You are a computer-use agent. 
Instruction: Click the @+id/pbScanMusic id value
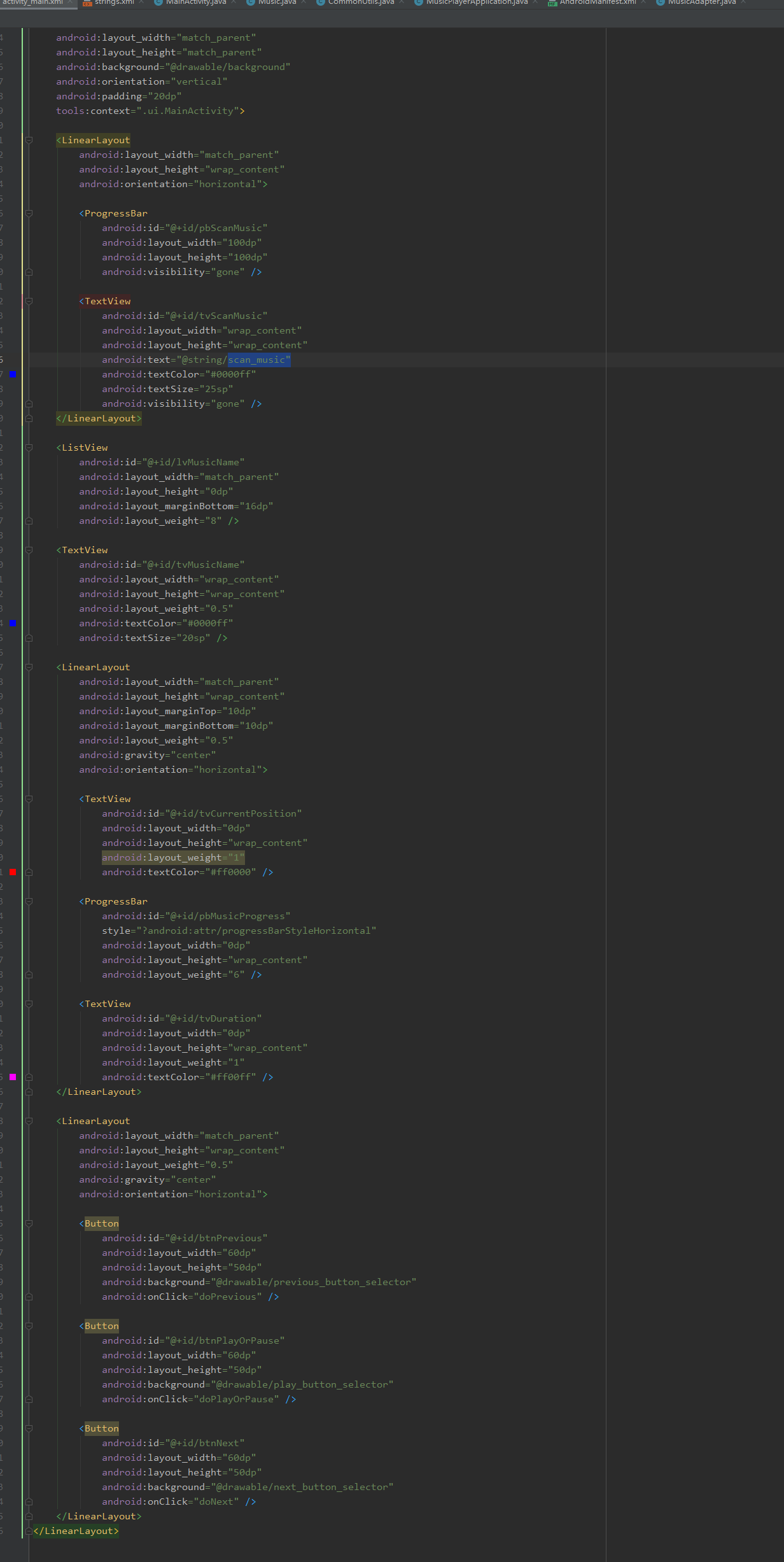coord(216,228)
